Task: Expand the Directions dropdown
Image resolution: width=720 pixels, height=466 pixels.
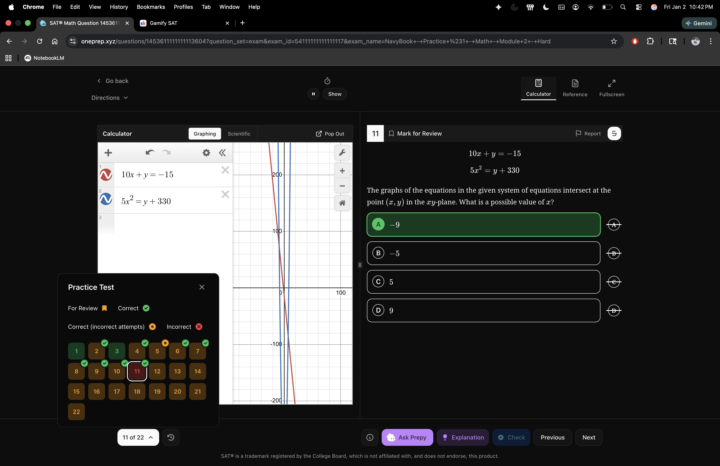Action: click(110, 98)
